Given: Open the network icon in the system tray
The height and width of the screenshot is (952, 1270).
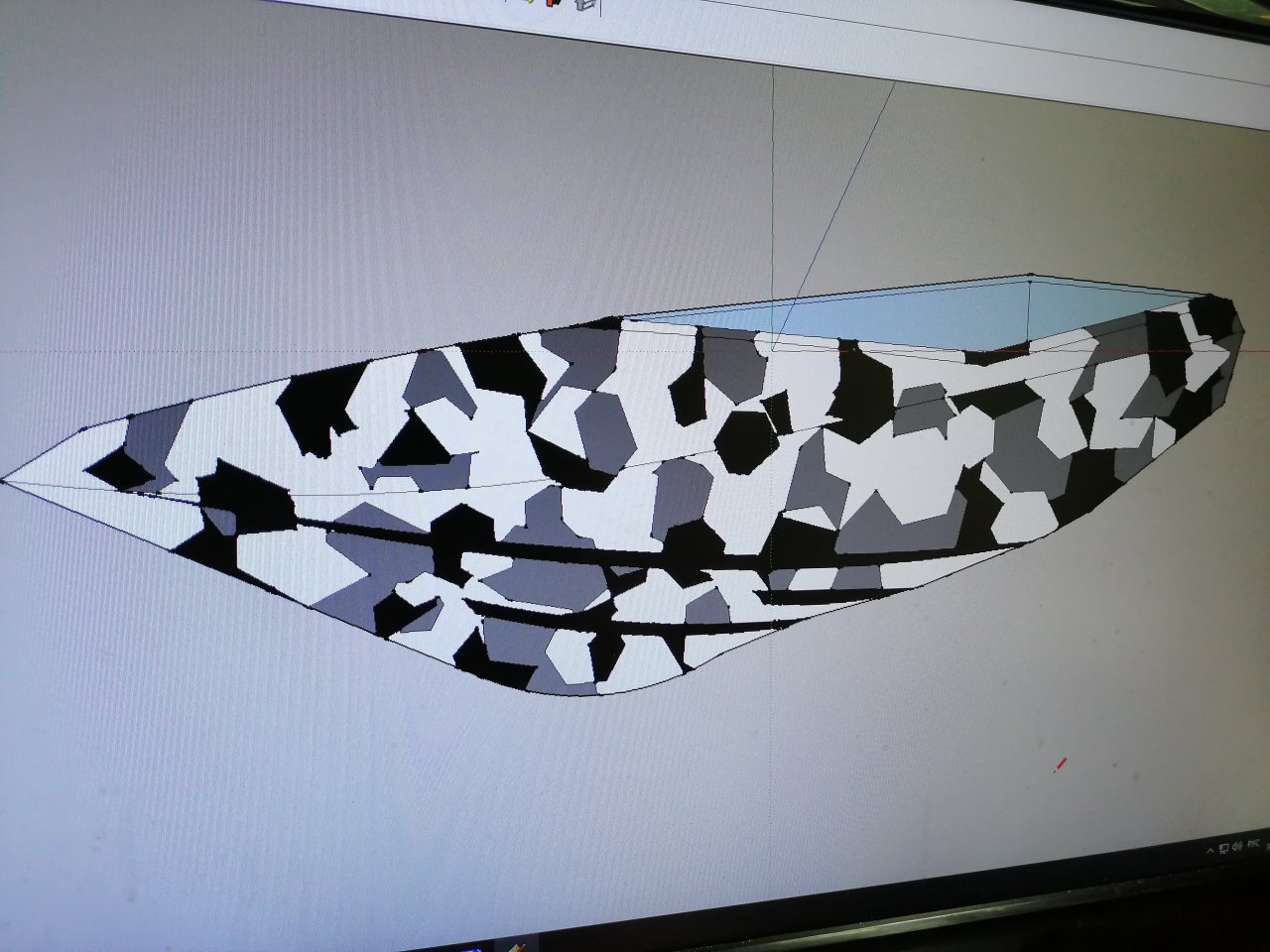Looking at the screenshot, I should coord(1224,848).
